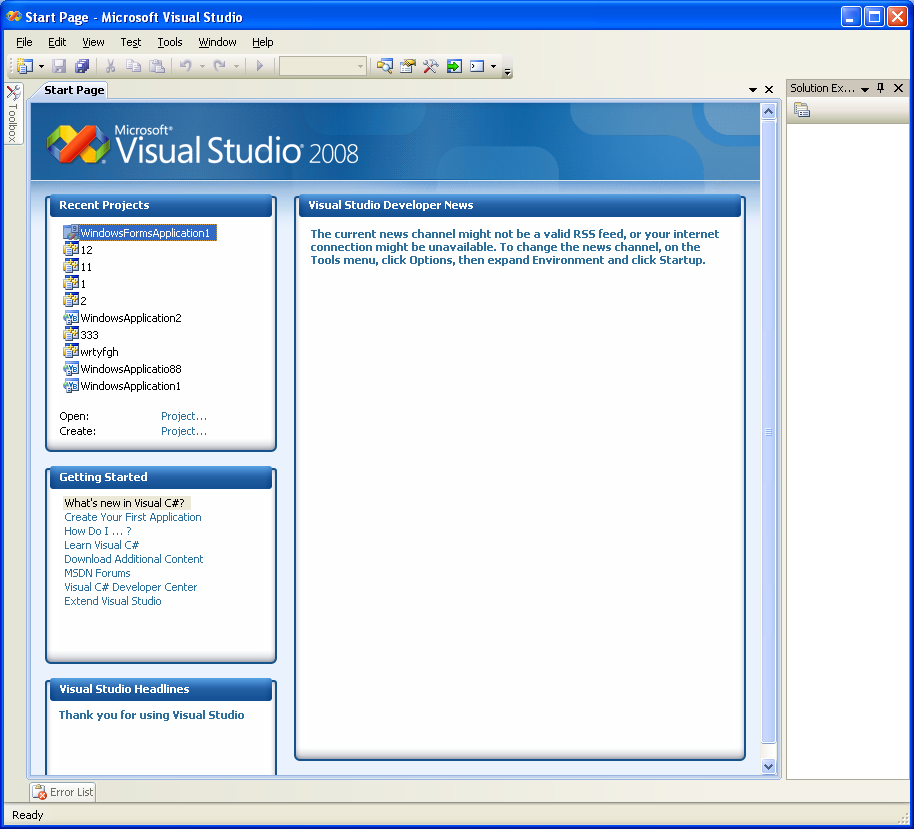The image size is (914, 829).
Task: Click the Cut scissors icon
Action: pos(110,66)
